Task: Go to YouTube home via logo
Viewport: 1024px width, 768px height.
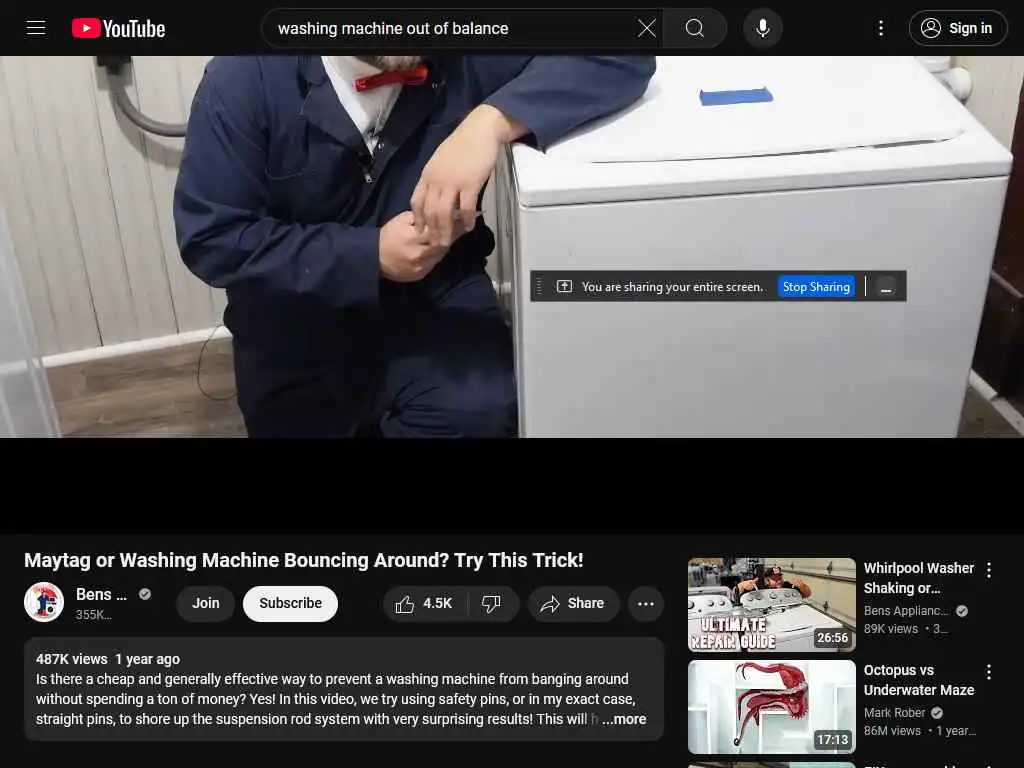Action: (x=118, y=28)
